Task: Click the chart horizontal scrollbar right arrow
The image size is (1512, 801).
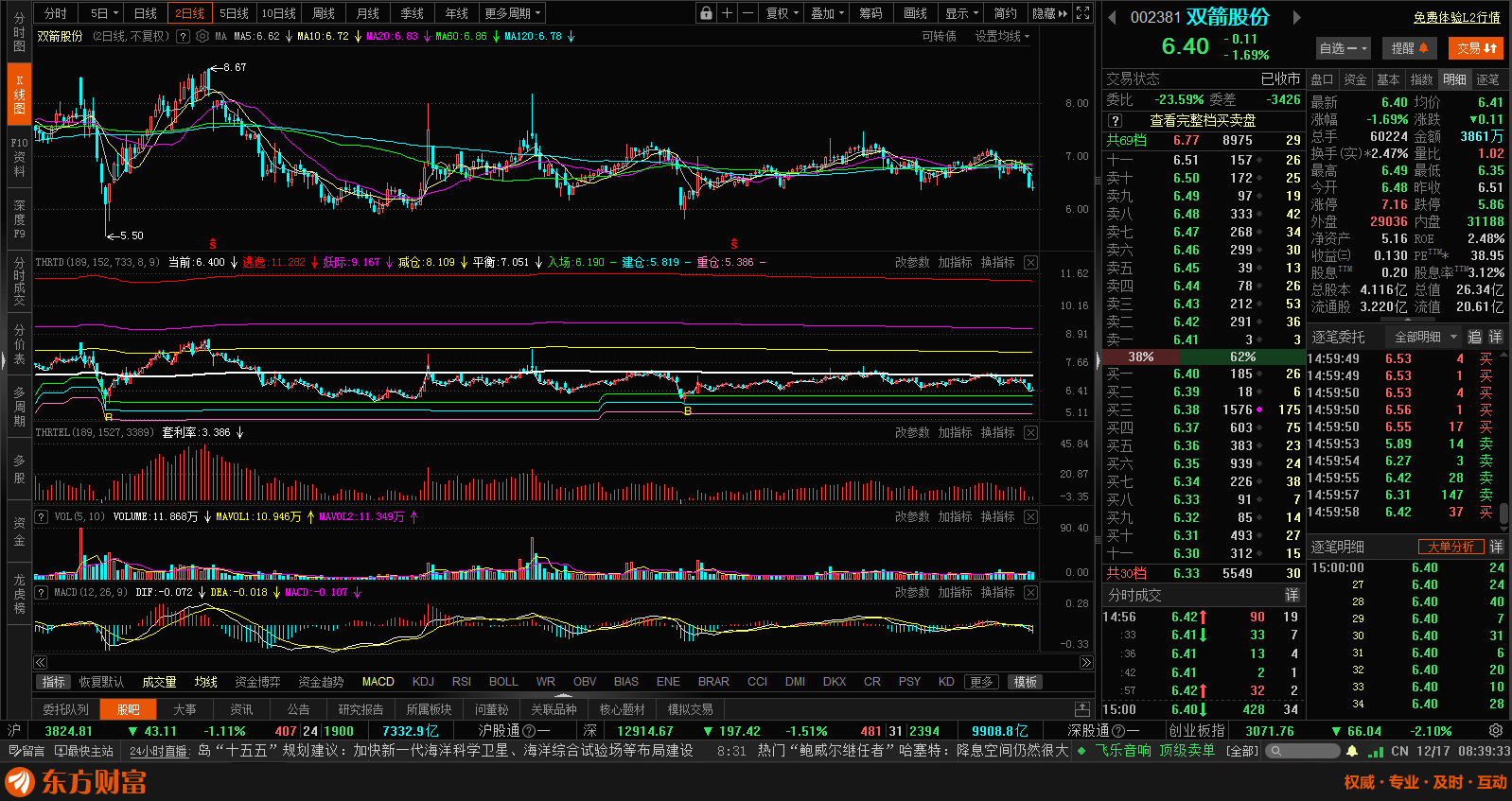Action: click(1086, 663)
